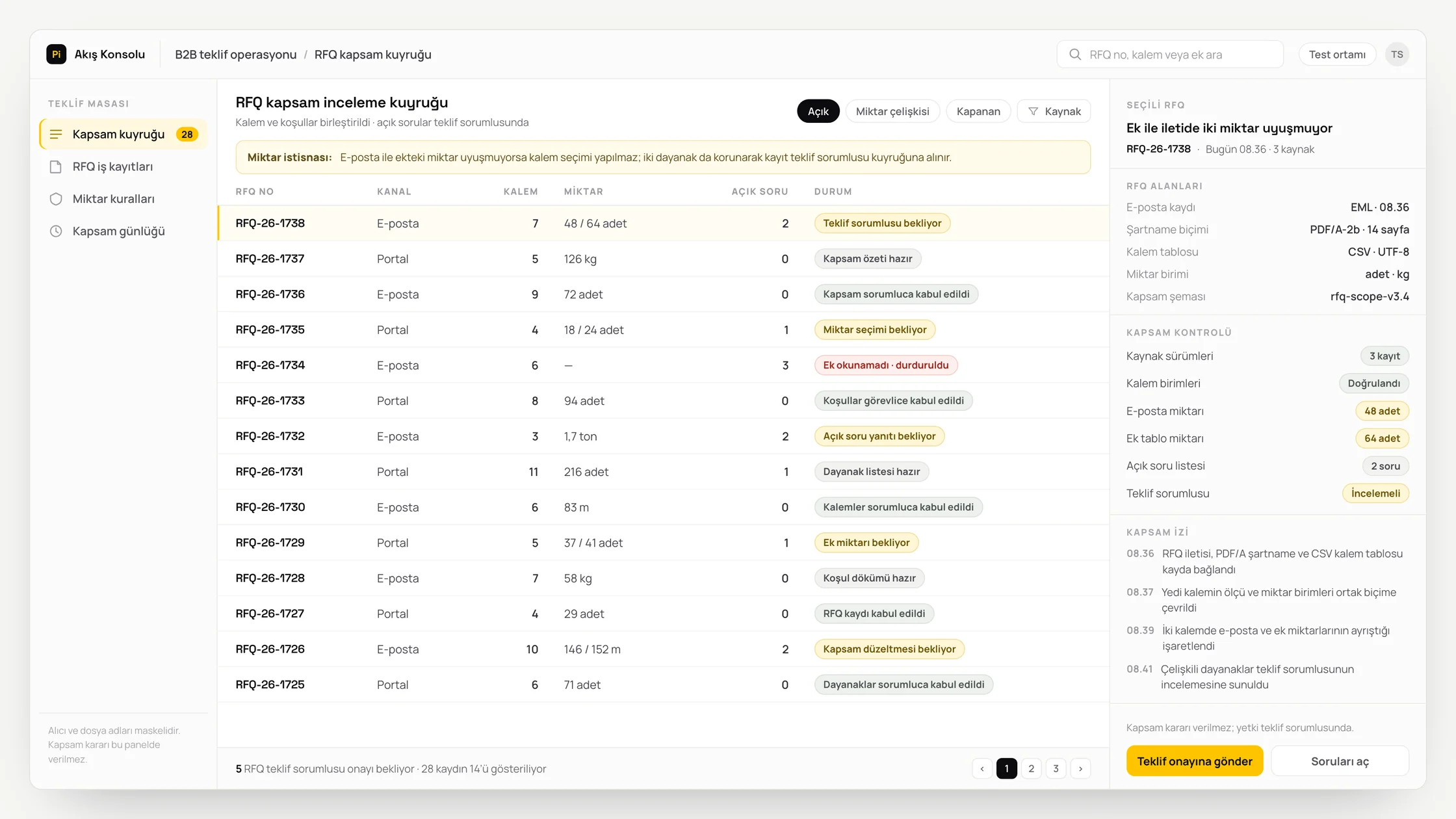Click Açık soru yanıtı bekliyor badge

tap(879, 436)
